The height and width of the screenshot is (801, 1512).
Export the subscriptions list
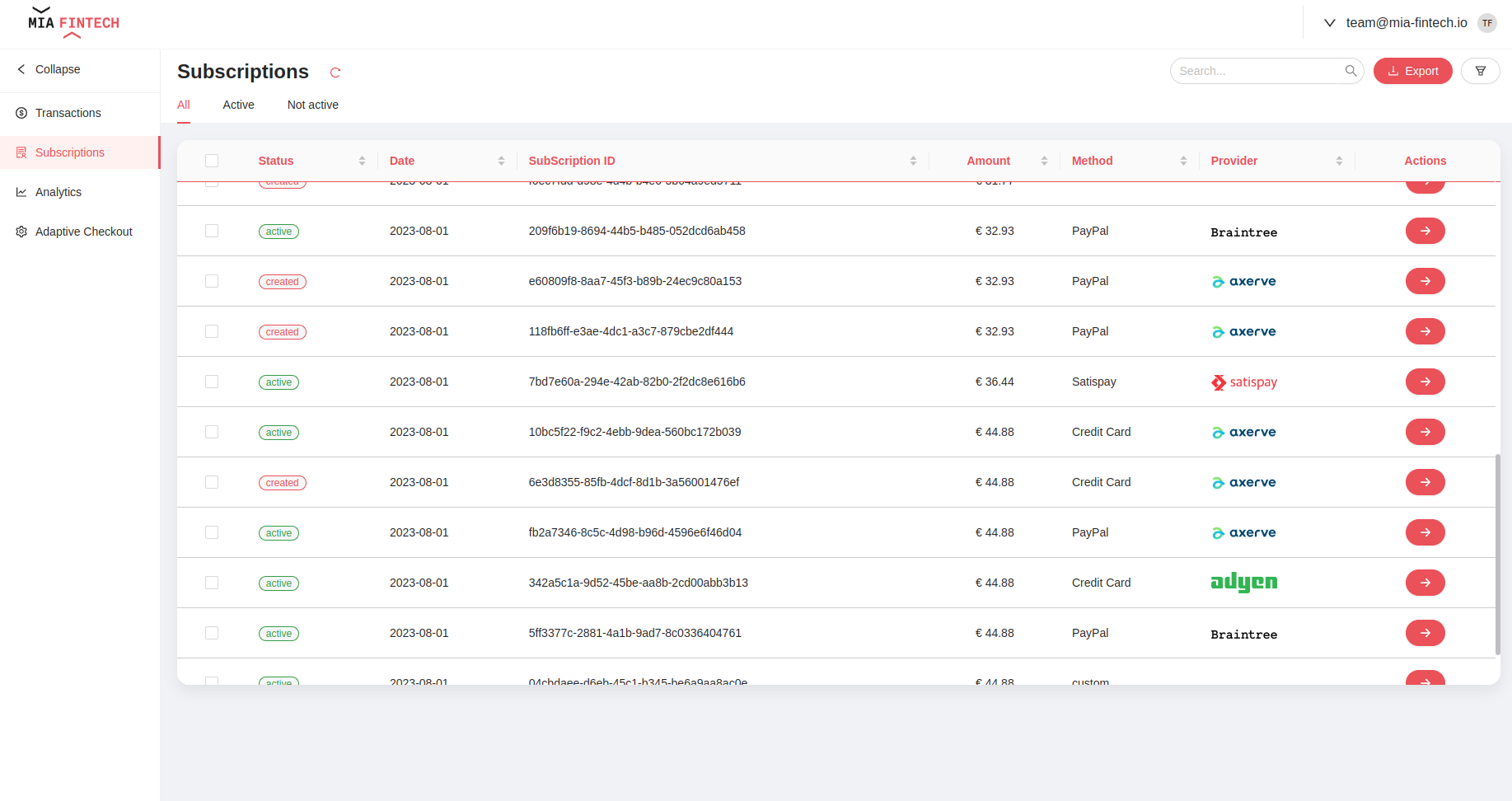[1412, 71]
